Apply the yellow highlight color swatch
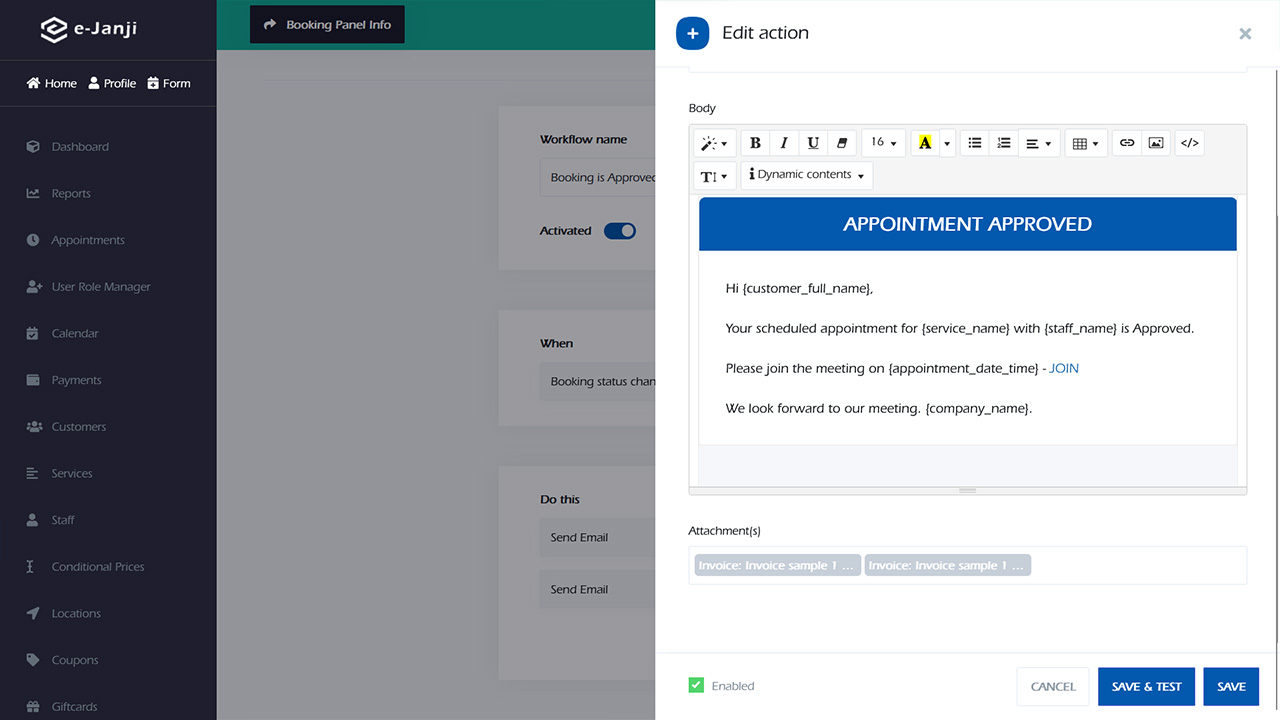The image size is (1280, 720). pyautogui.click(x=925, y=143)
